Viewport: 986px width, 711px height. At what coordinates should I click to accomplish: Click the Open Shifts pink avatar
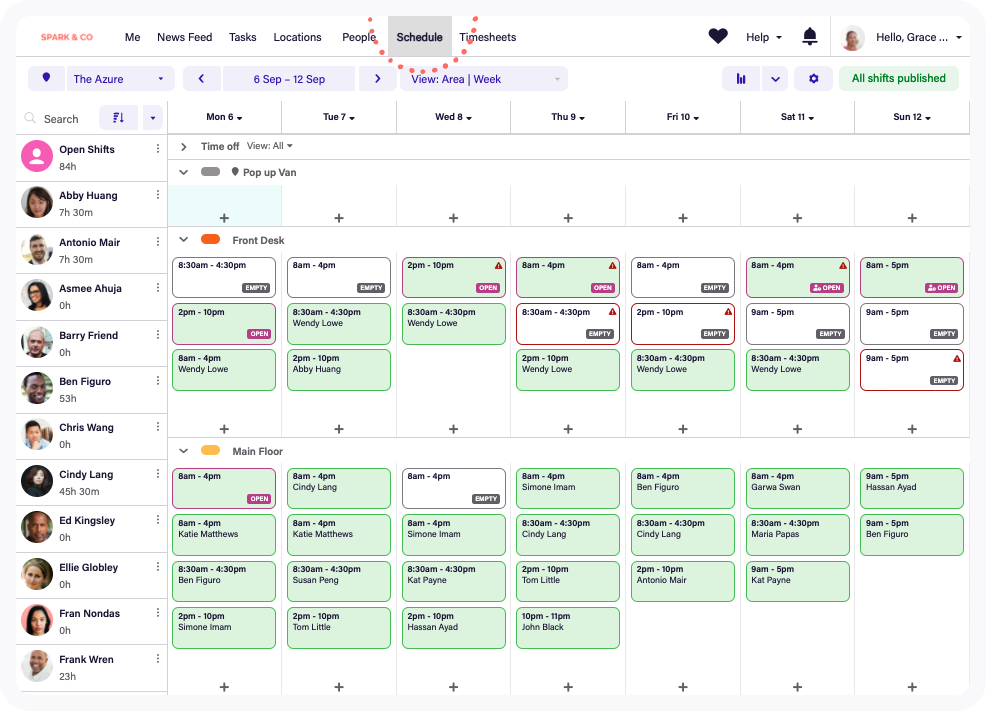[37, 156]
